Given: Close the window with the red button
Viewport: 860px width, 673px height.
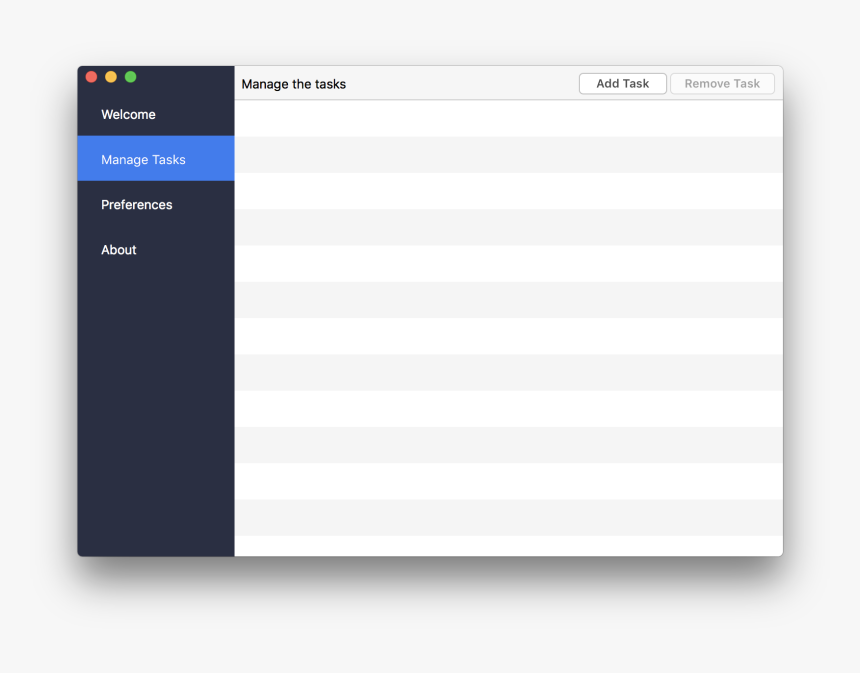Looking at the screenshot, I should [92, 77].
